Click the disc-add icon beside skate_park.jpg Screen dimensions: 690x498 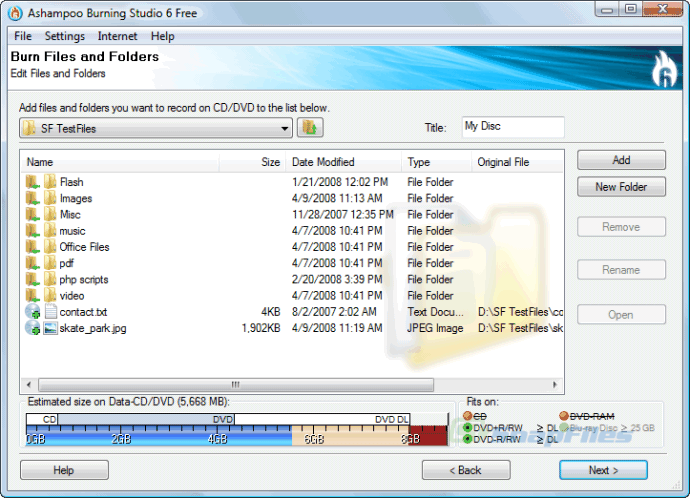(33, 328)
